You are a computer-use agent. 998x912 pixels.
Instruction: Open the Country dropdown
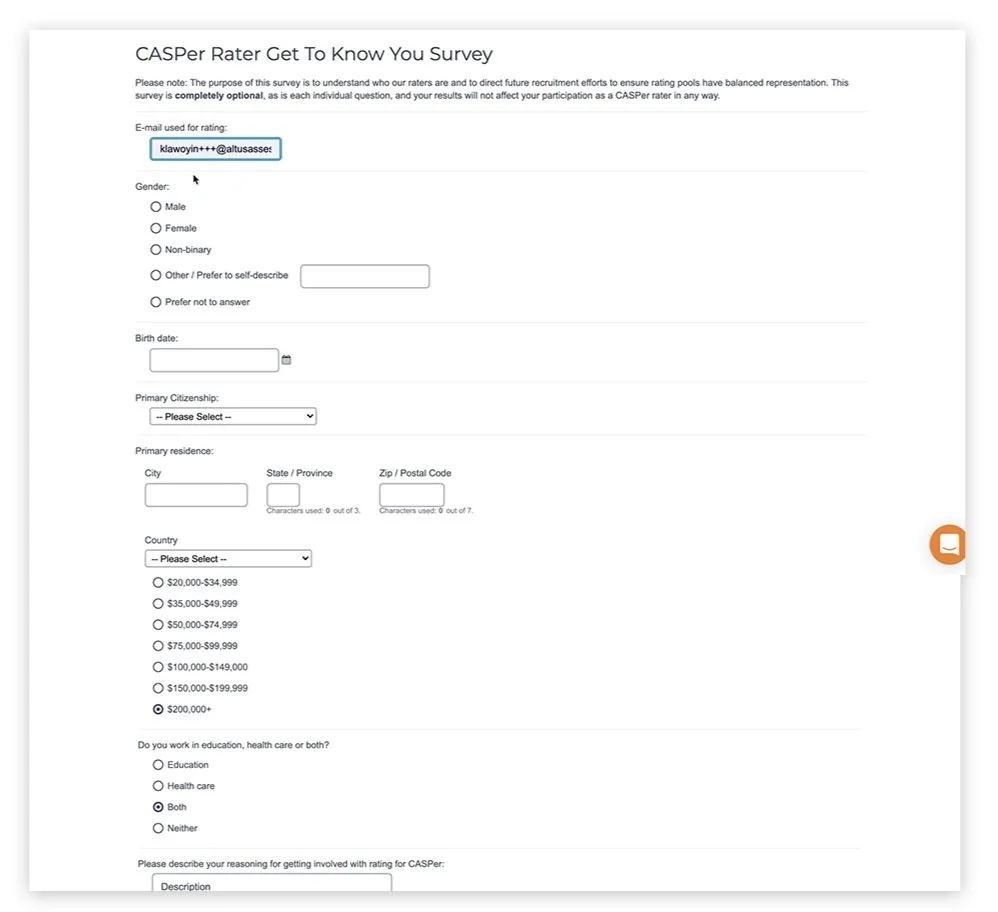click(x=228, y=559)
